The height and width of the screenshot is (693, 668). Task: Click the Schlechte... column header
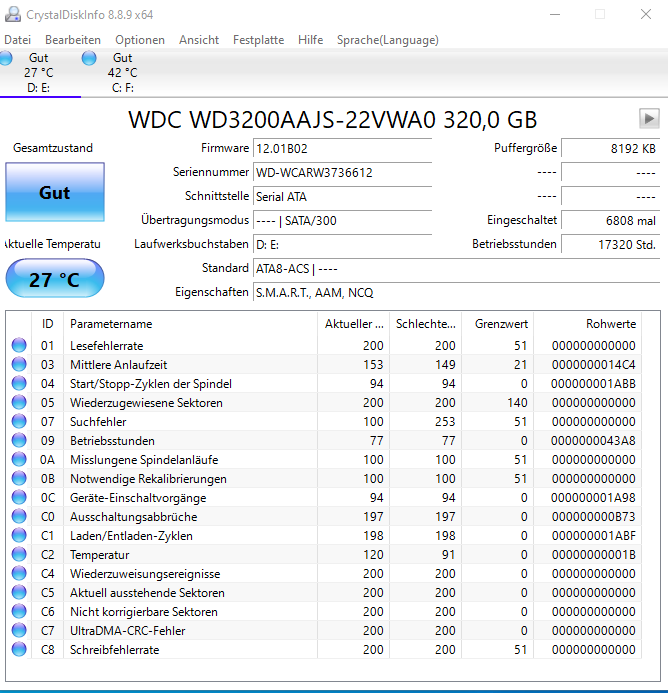pyautogui.click(x=425, y=324)
